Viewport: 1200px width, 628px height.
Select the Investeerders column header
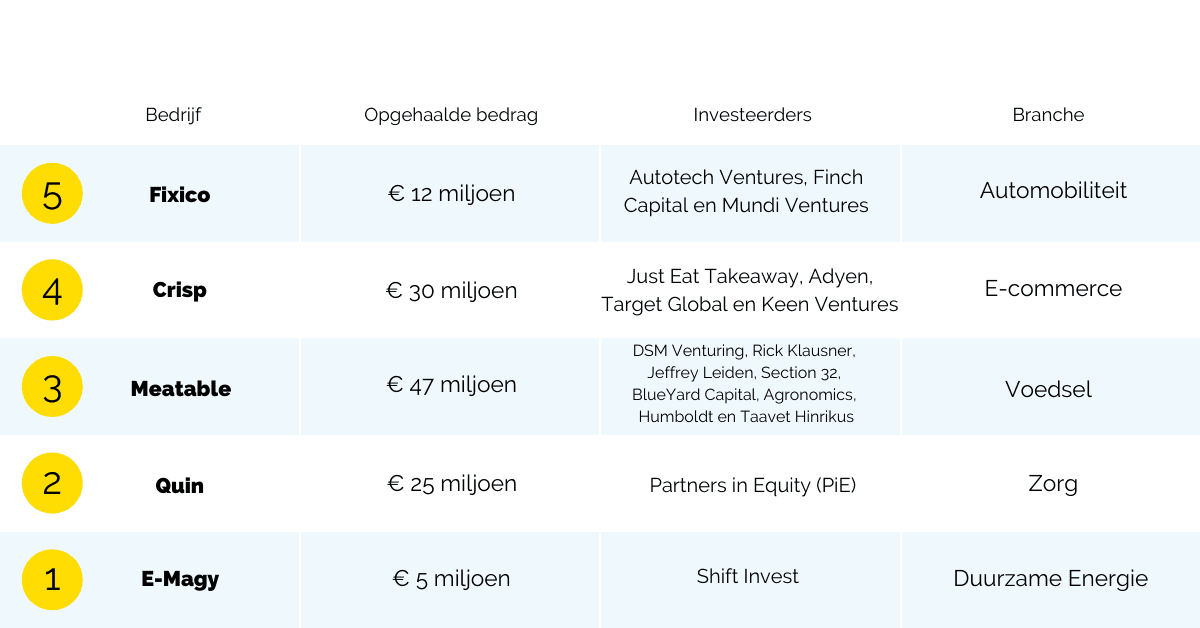[x=752, y=115]
